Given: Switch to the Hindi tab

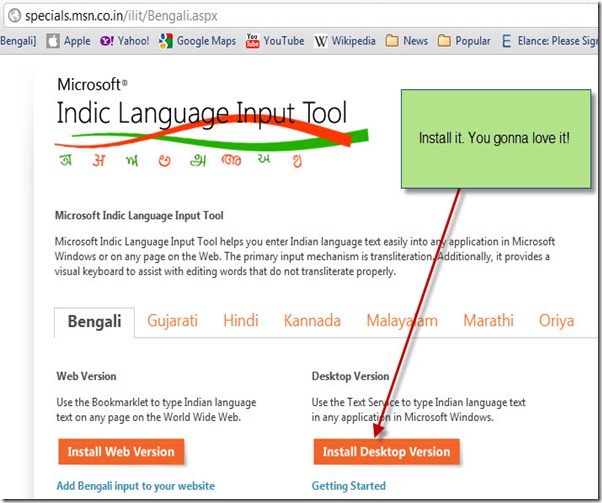Looking at the screenshot, I should (x=241, y=321).
